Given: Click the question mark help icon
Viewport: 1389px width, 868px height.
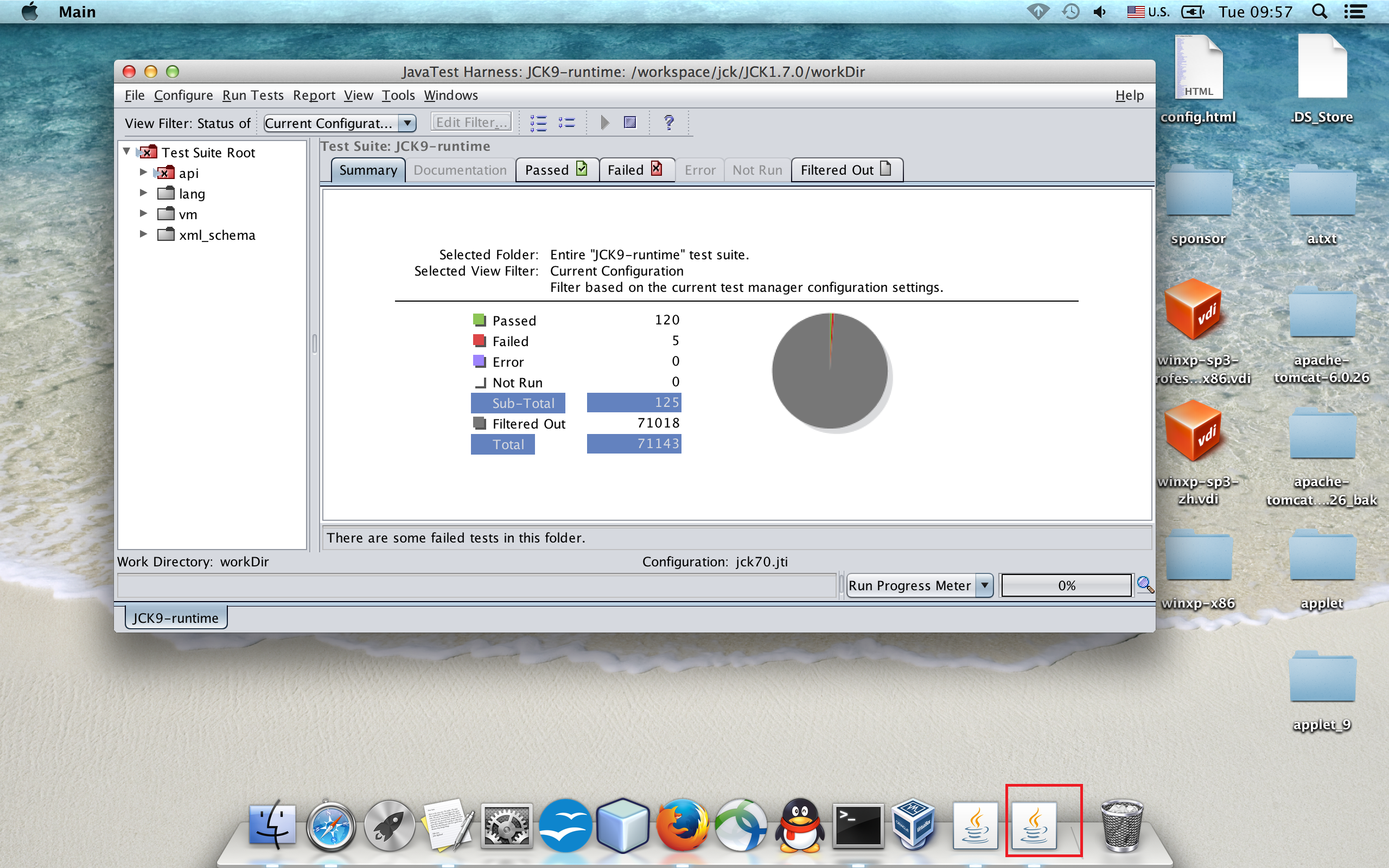Looking at the screenshot, I should click(668, 123).
